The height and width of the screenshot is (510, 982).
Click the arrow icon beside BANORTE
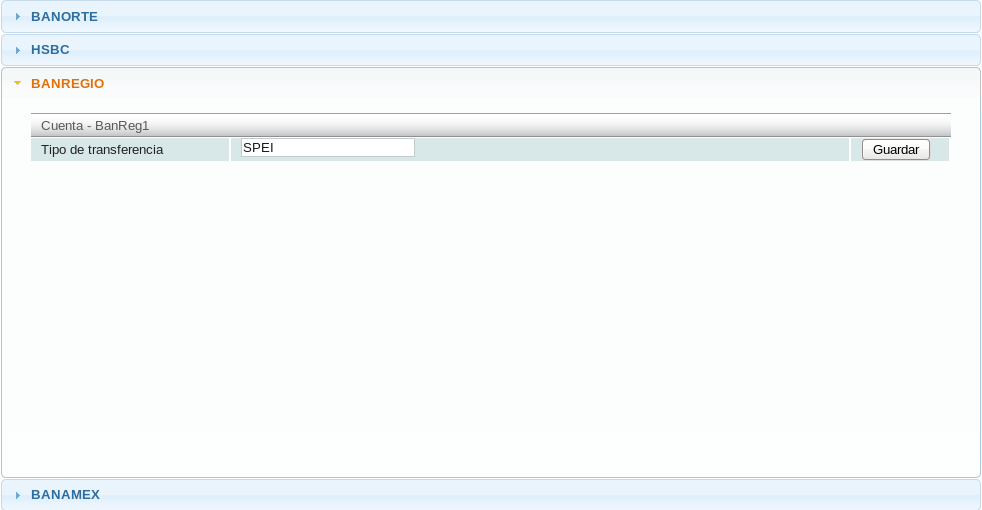coord(17,17)
